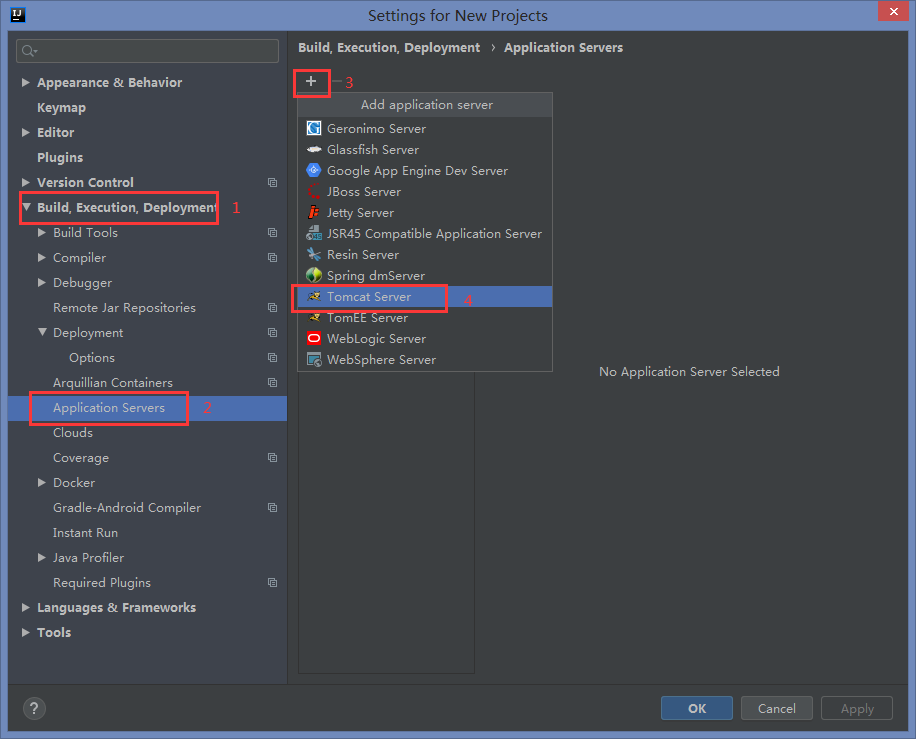Go to Keymap settings
Viewport: 916px width, 739px height.
61,108
